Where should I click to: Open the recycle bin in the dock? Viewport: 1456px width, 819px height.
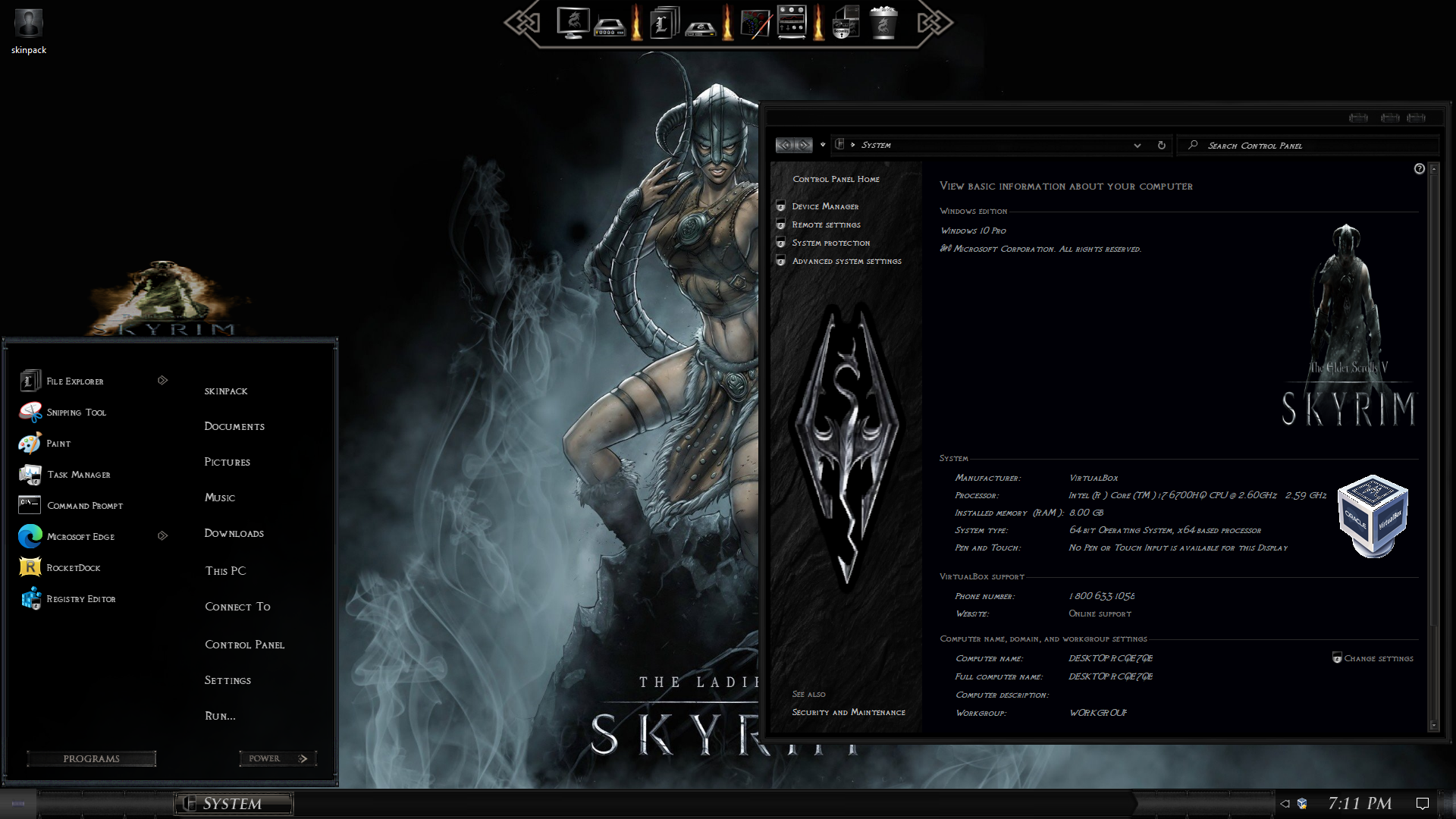click(883, 23)
